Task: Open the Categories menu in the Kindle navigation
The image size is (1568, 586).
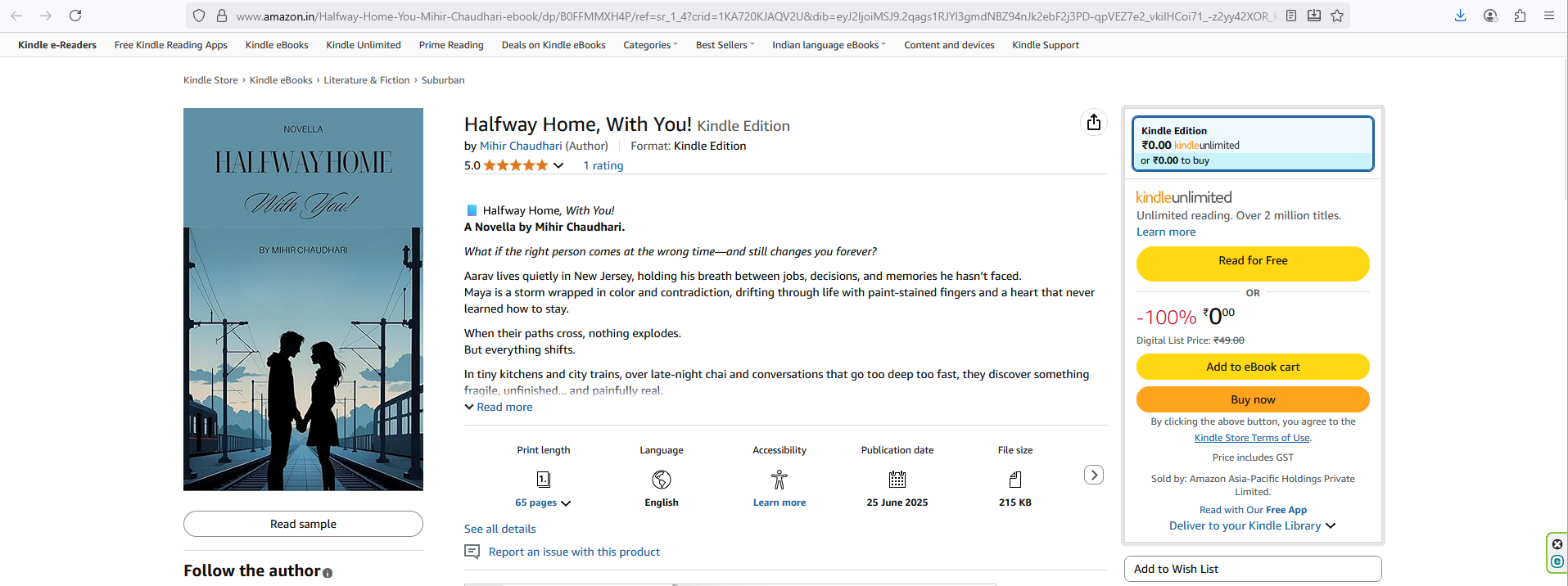Action: pyautogui.click(x=650, y=45)
